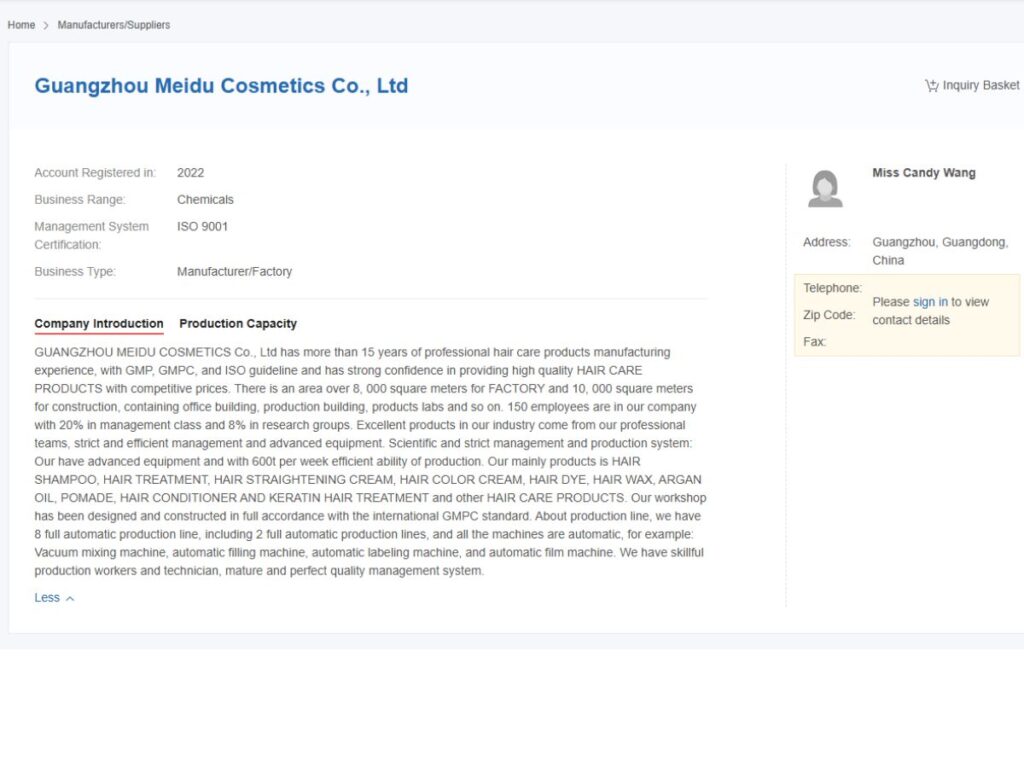Switch to Company Introduction tab
Screen dimensions: 1024x768
click(99, 324)
